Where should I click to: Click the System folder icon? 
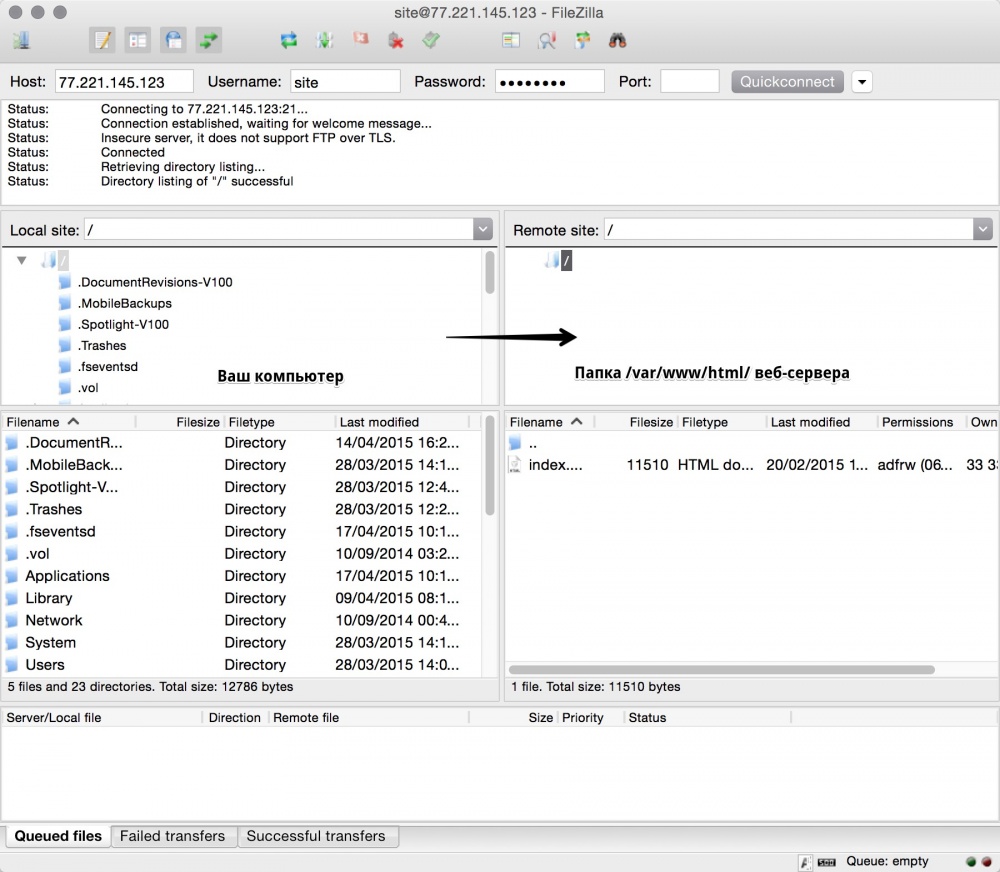click(x=11, y=642)
